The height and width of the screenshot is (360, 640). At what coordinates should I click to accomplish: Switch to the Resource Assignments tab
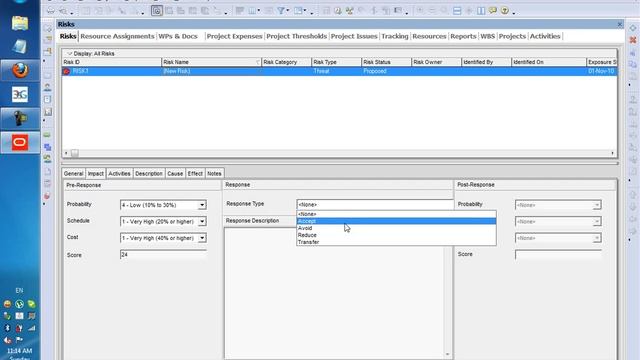(117, 36)
